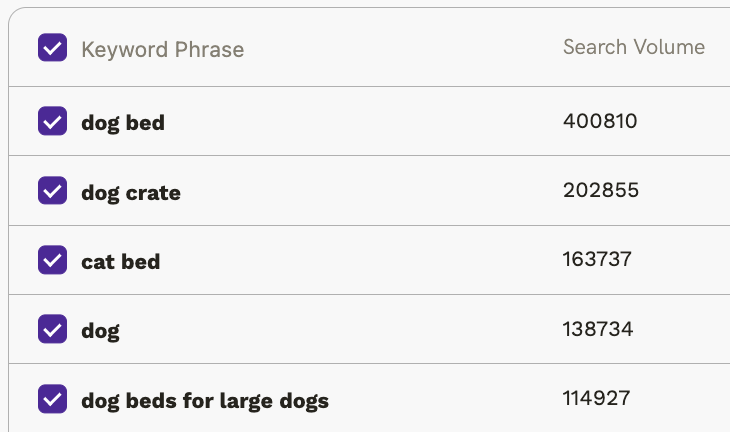The height and width of the screenshot is (432, 730).
Task: Sort by the Search Volume column header
Action: pyautogui.click(x=633, y=47)
